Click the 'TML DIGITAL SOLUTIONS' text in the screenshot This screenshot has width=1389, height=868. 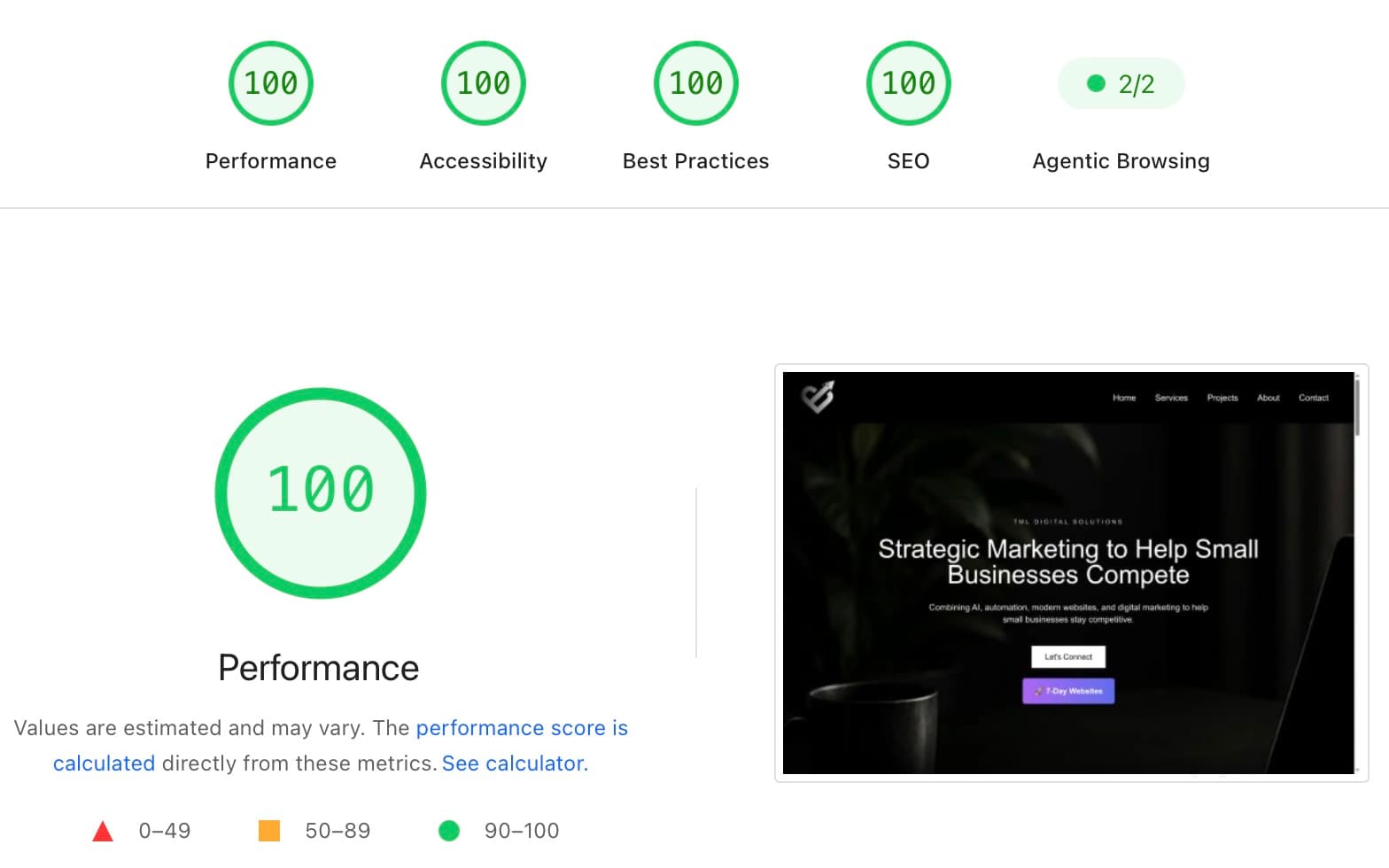(1067, 522)
